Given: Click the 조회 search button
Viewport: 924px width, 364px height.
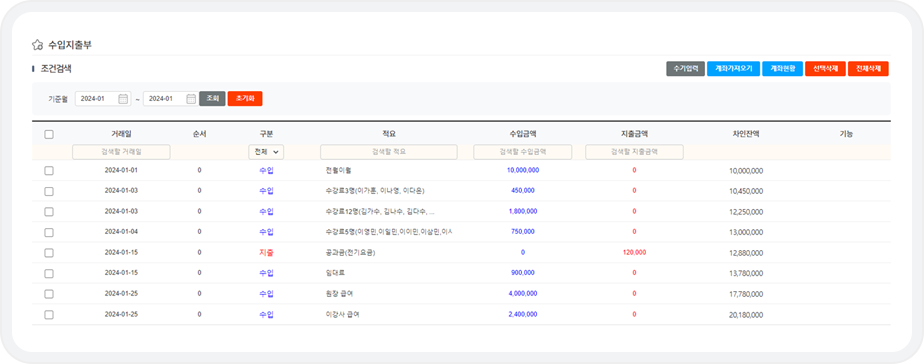Looking at the screenshot, I should 212,99.
